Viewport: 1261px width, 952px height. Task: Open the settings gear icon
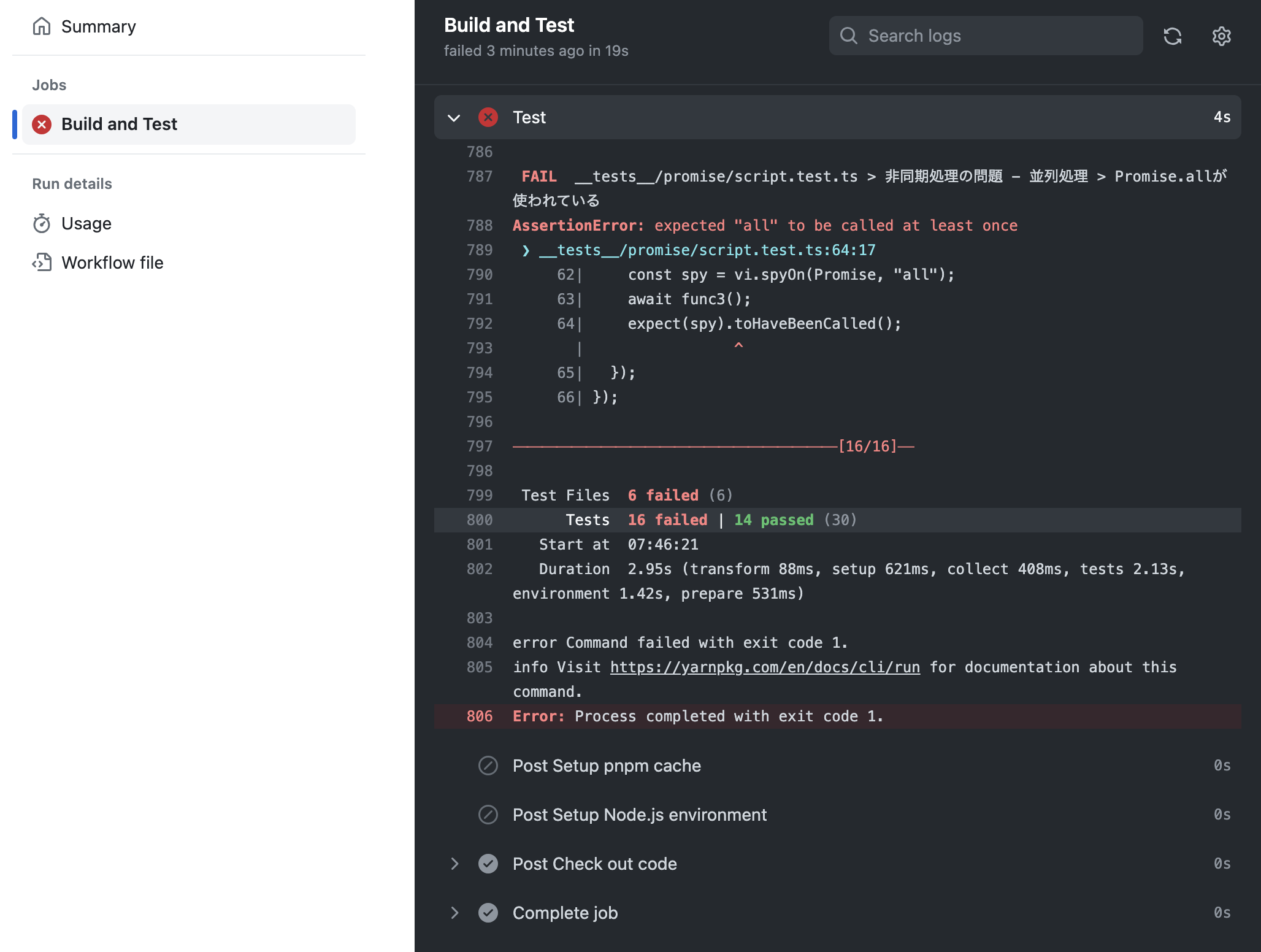click(x=1221, y=36)
